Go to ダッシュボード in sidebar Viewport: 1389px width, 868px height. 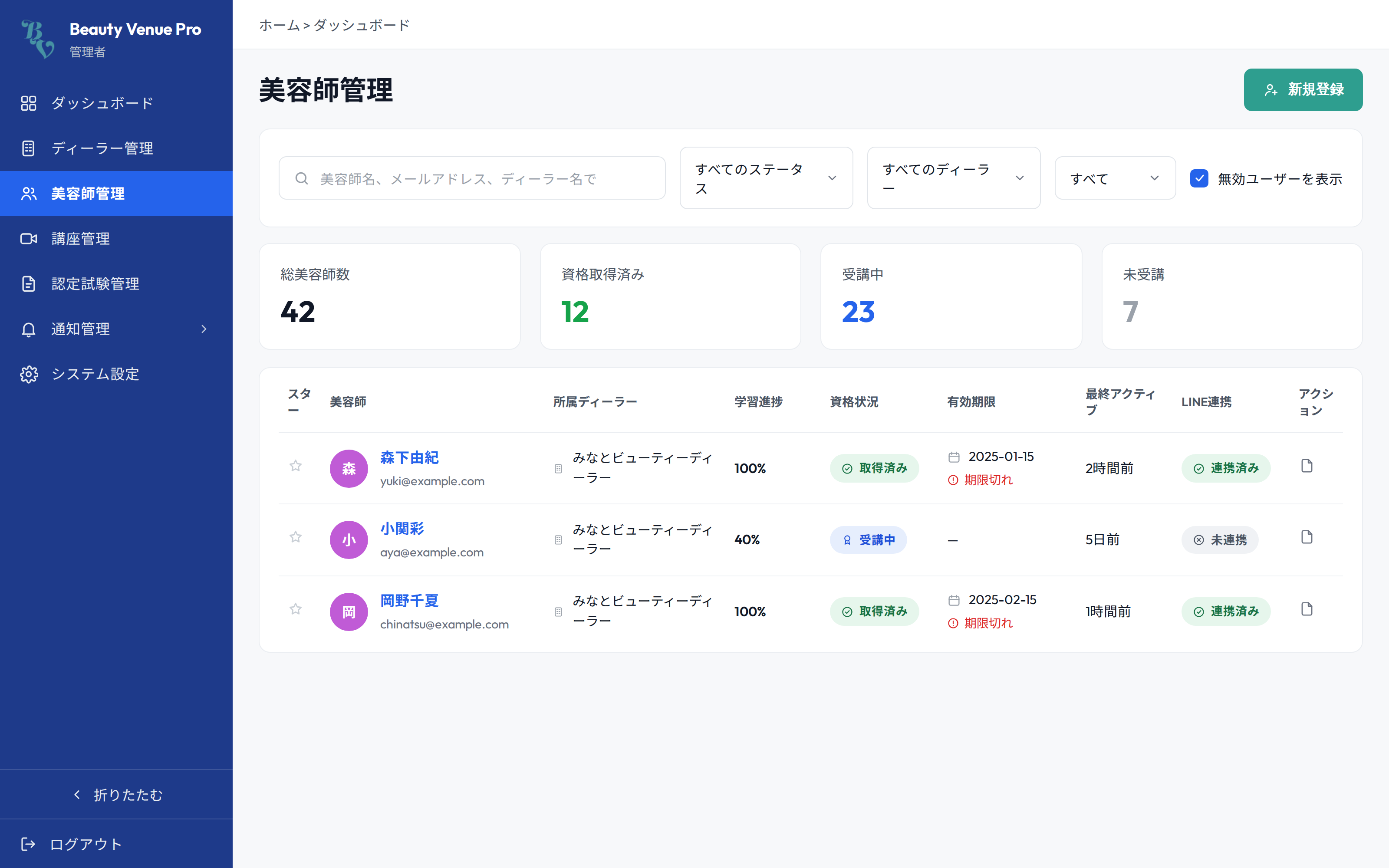click(x=116, y=103)
